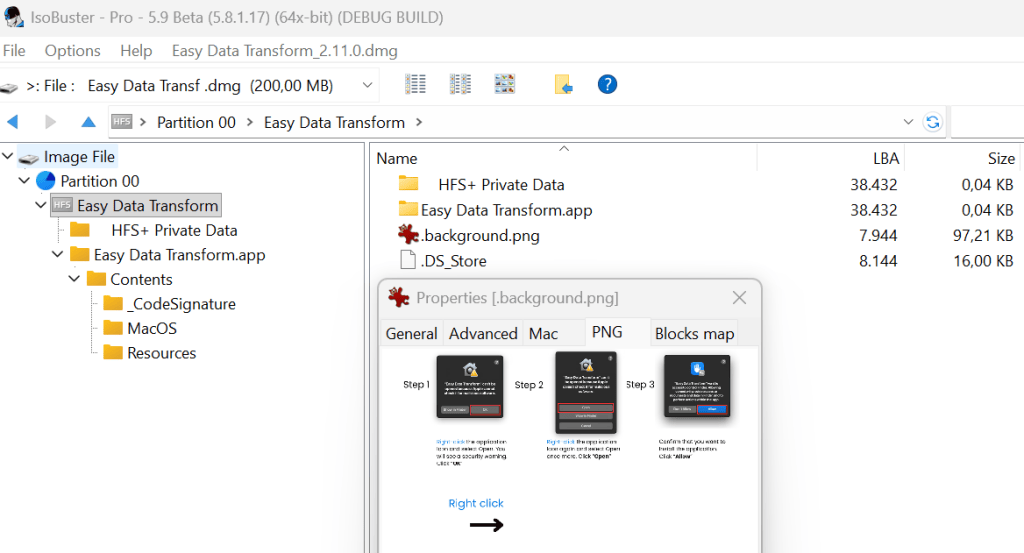
Task: Click the search field beside the refresh button
Action: point(987,122)
